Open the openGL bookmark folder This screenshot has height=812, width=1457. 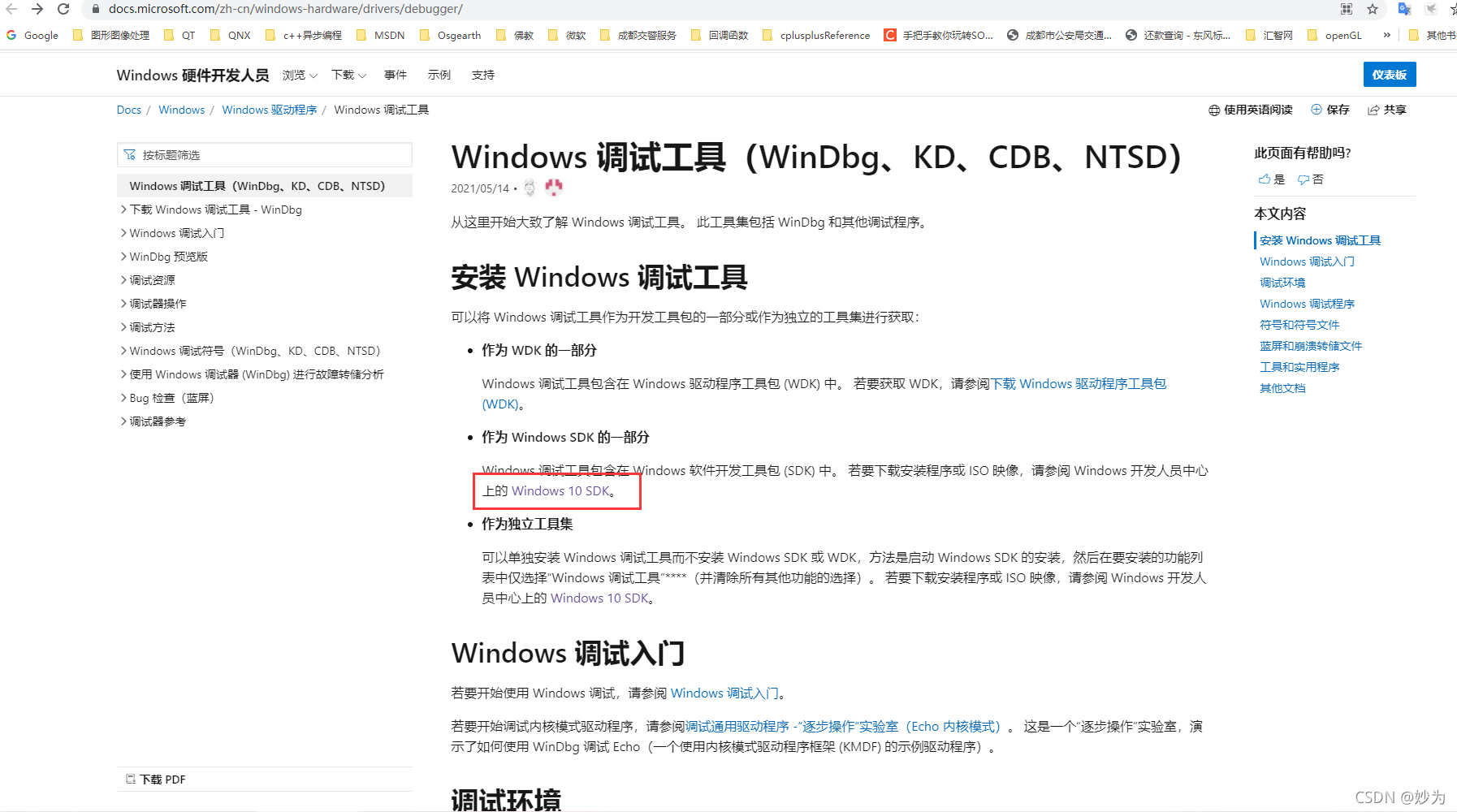coord(1334,35)
